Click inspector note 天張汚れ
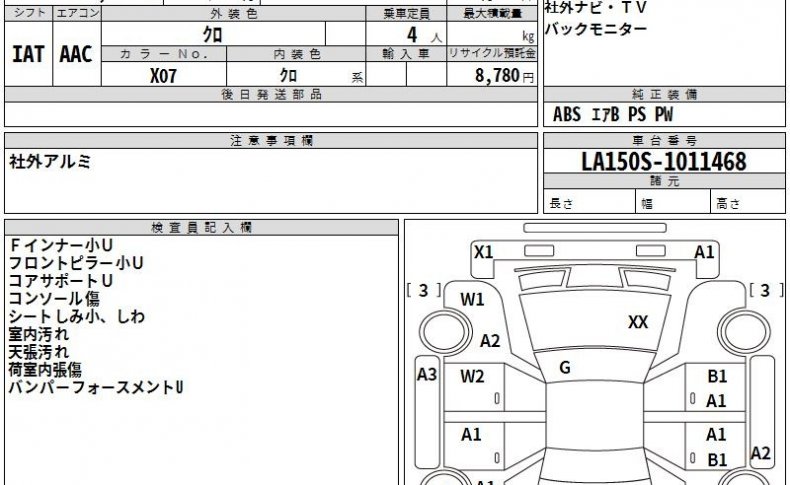Screen dimensions: 790x485 (x=38, y=352)
